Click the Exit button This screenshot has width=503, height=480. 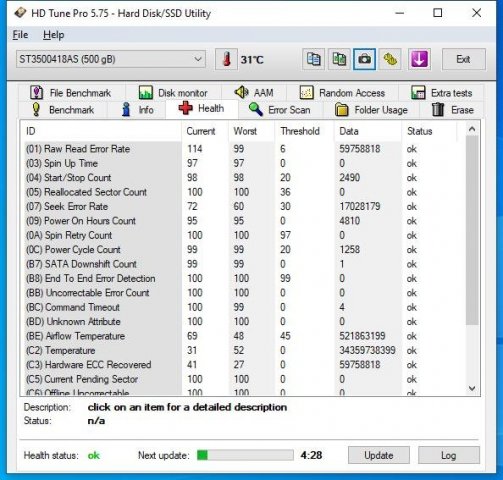pyautogui.click(x=464, y=59)
